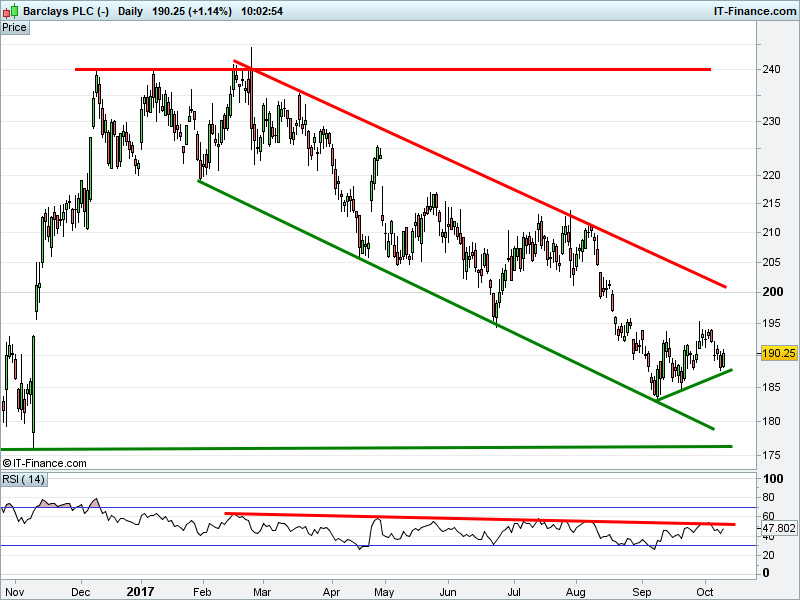Click the 180 price axis label
This screenshot has width=800, height=600.
coord(771,421)
